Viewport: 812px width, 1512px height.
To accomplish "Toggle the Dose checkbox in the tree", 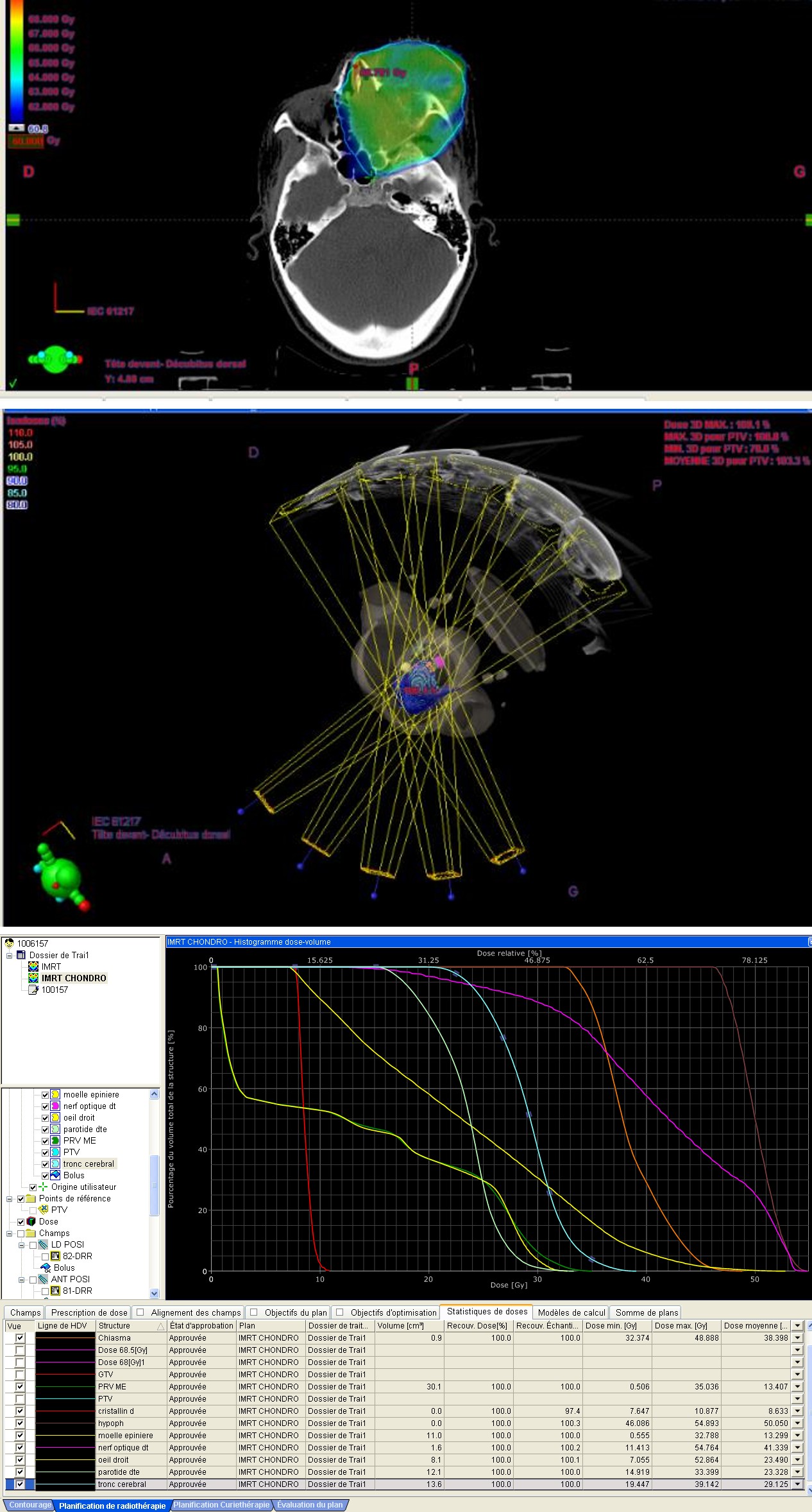I will [21, 1221].
